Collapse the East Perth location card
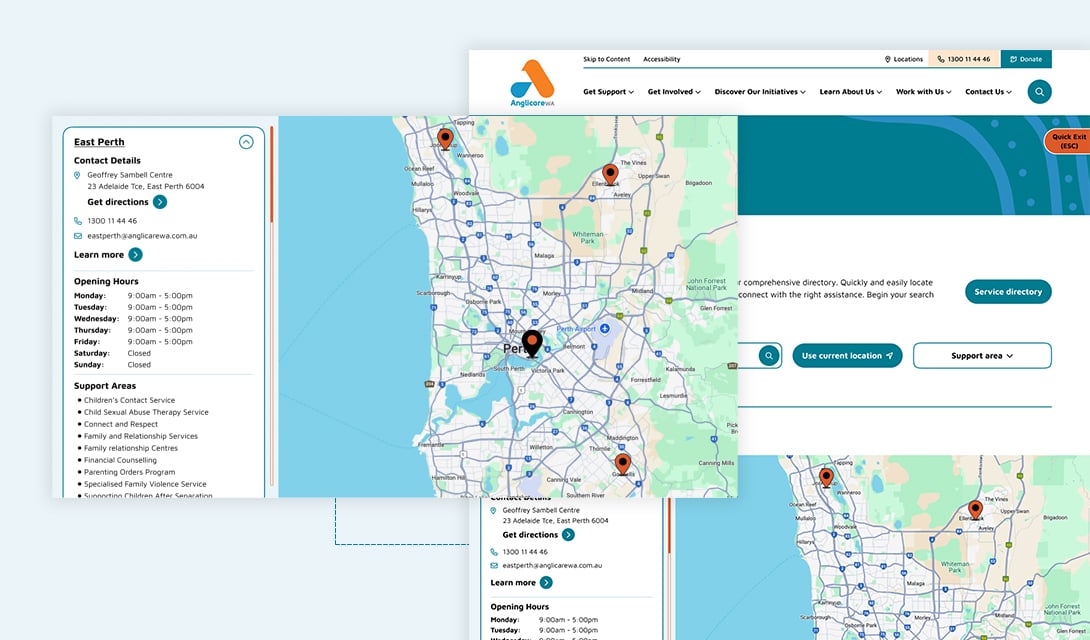1090x640 pixels. pos(246,142)
